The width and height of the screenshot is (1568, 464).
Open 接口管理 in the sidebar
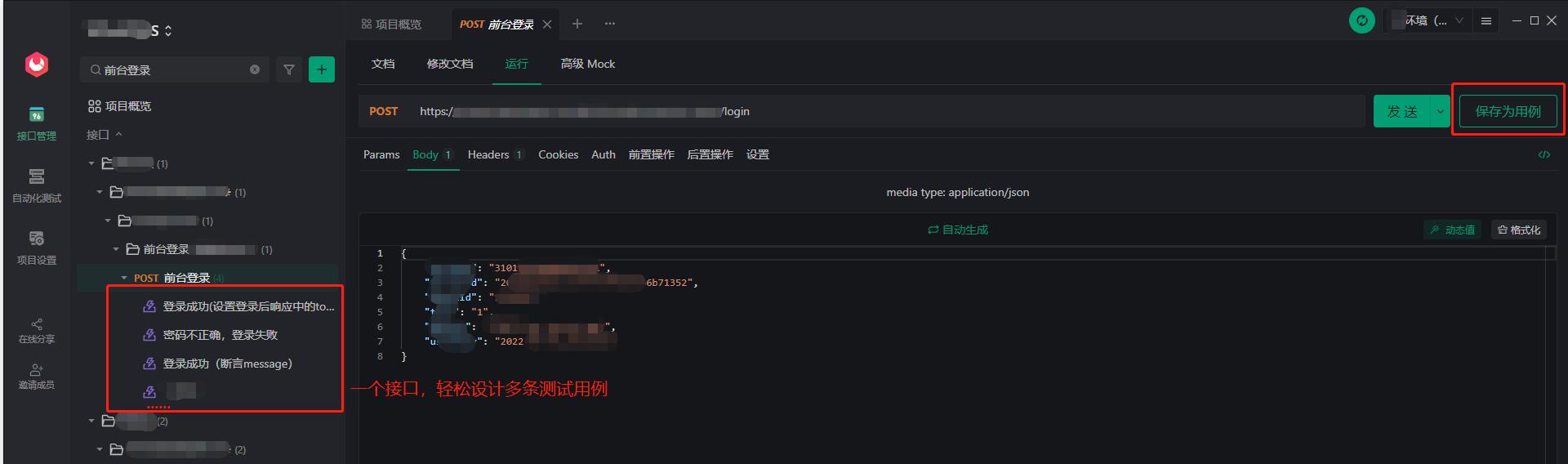tap(37, 123)
